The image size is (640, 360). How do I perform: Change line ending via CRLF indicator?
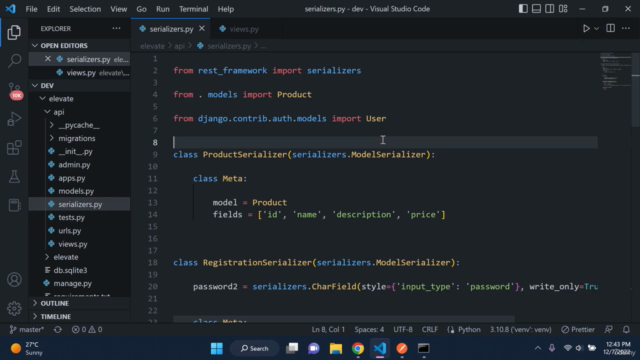[x=429, y=329]
